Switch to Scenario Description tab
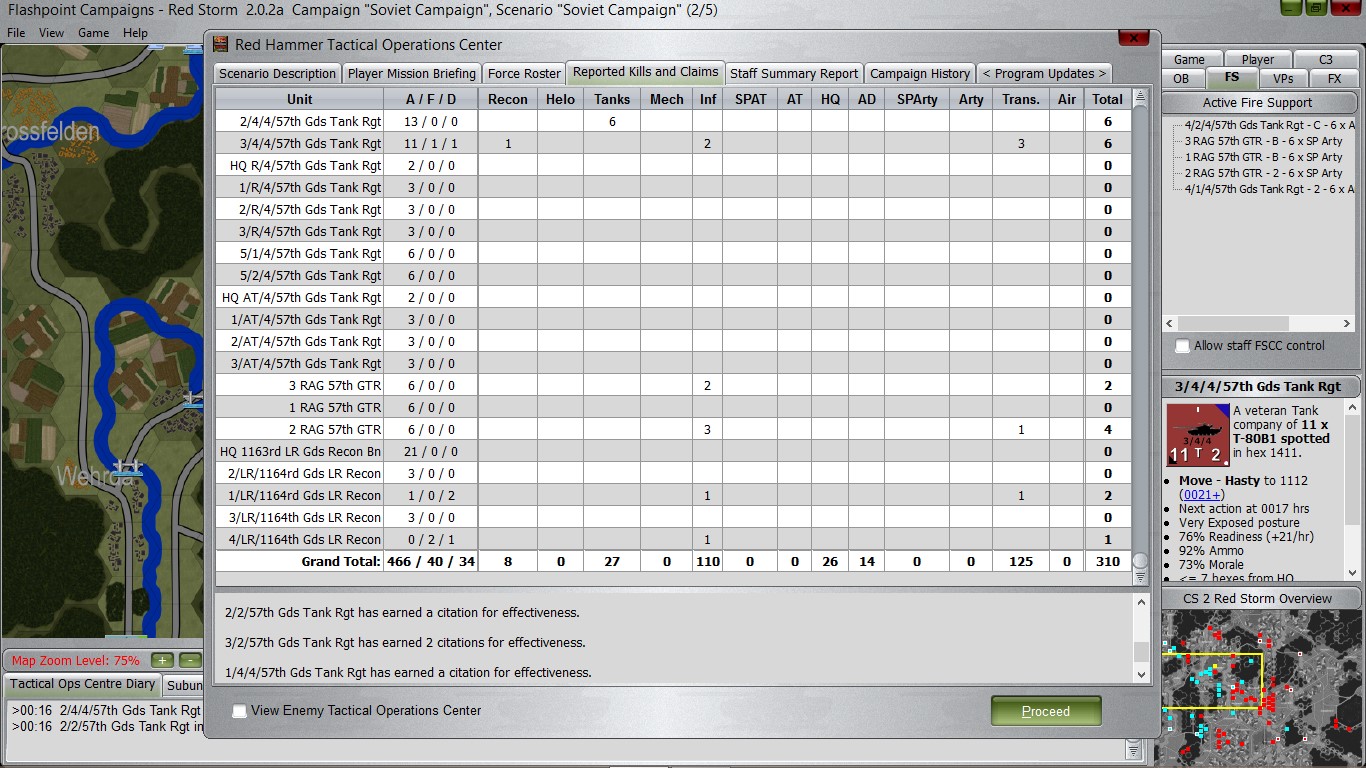The image size is (1366, 768). pos(277,73)
